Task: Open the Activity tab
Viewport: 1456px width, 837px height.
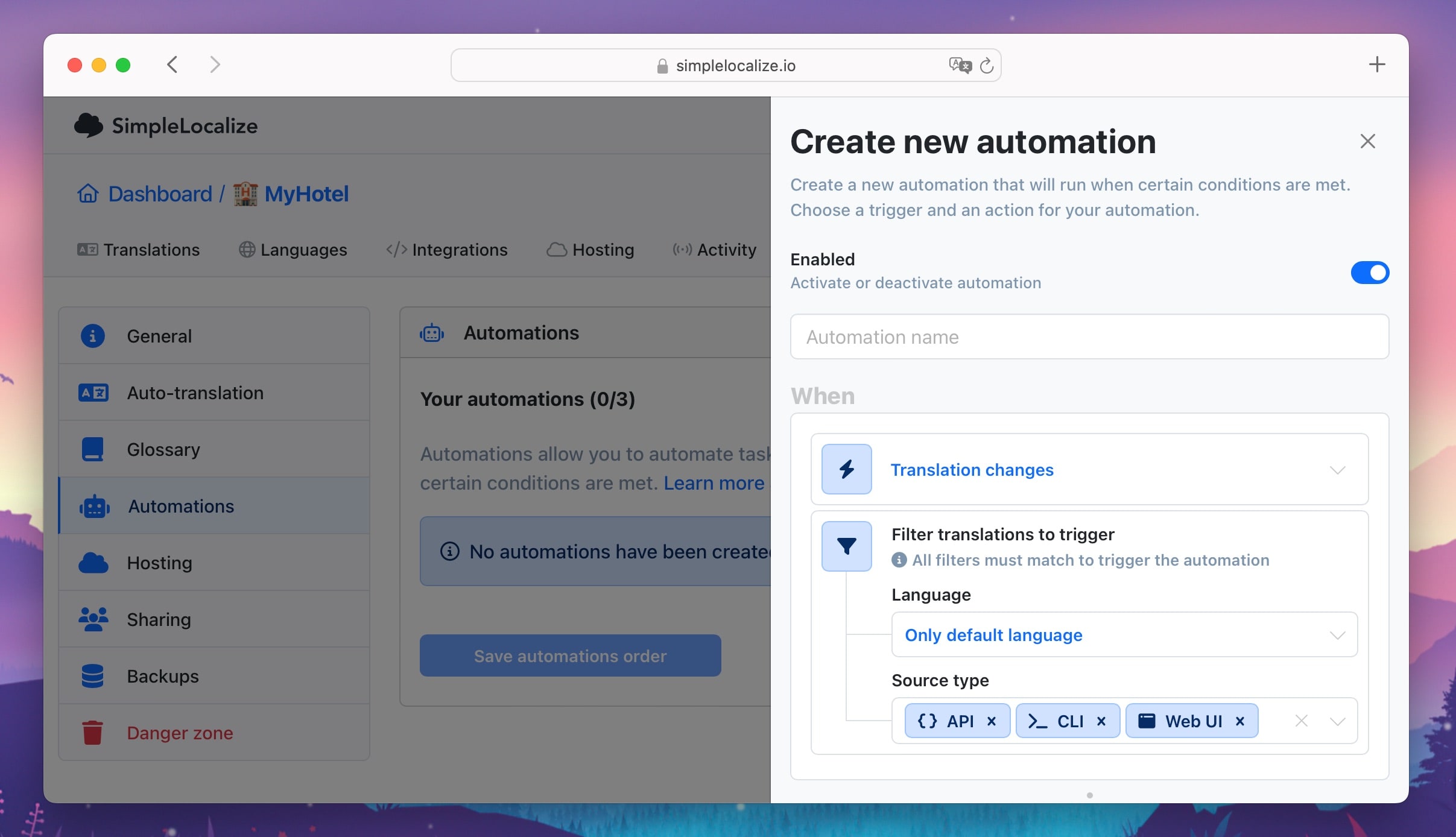Action: 715,250
